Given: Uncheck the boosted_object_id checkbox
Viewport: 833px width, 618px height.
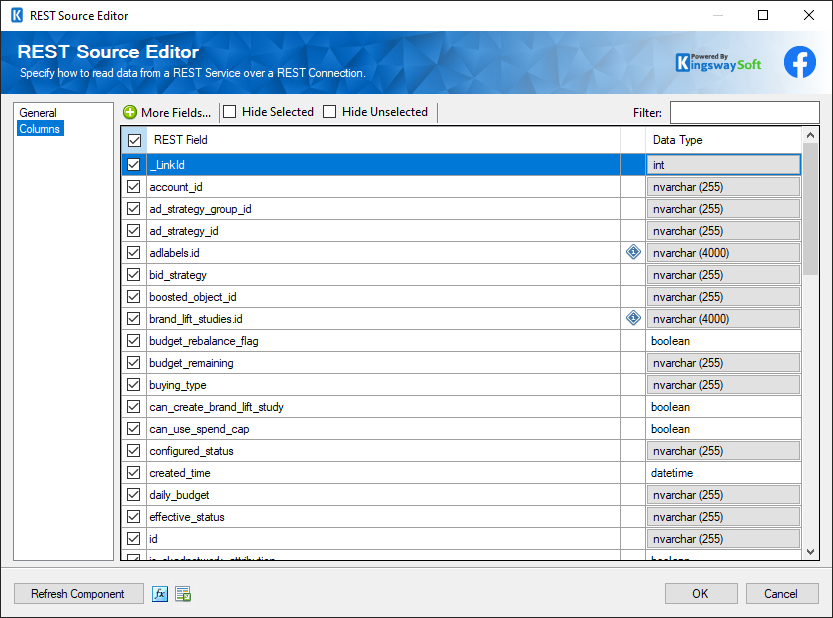Looking at the screenshot, I should pyautogui.click(x=133, y=297).
